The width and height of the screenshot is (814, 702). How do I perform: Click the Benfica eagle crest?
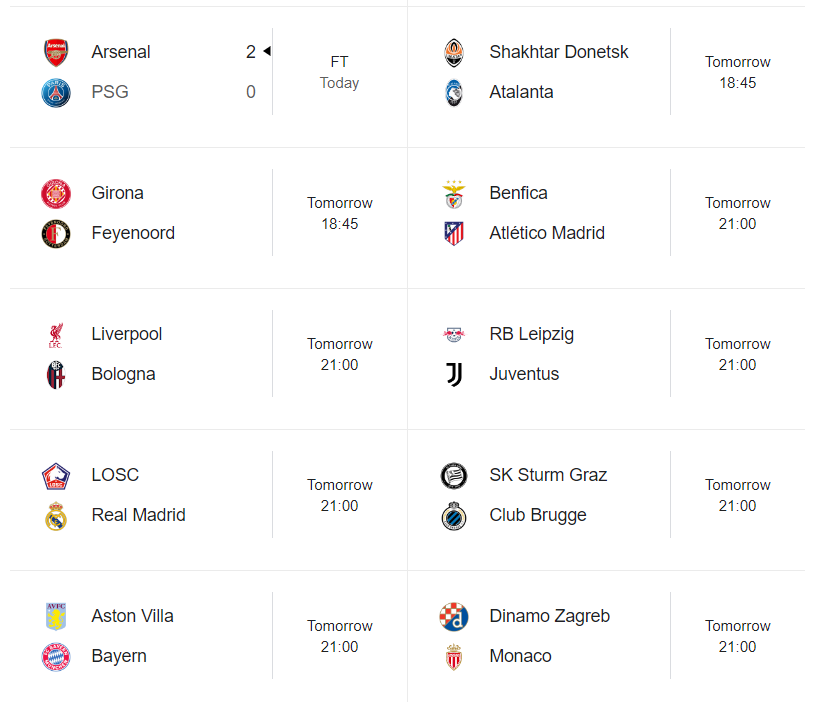point(454,194)
